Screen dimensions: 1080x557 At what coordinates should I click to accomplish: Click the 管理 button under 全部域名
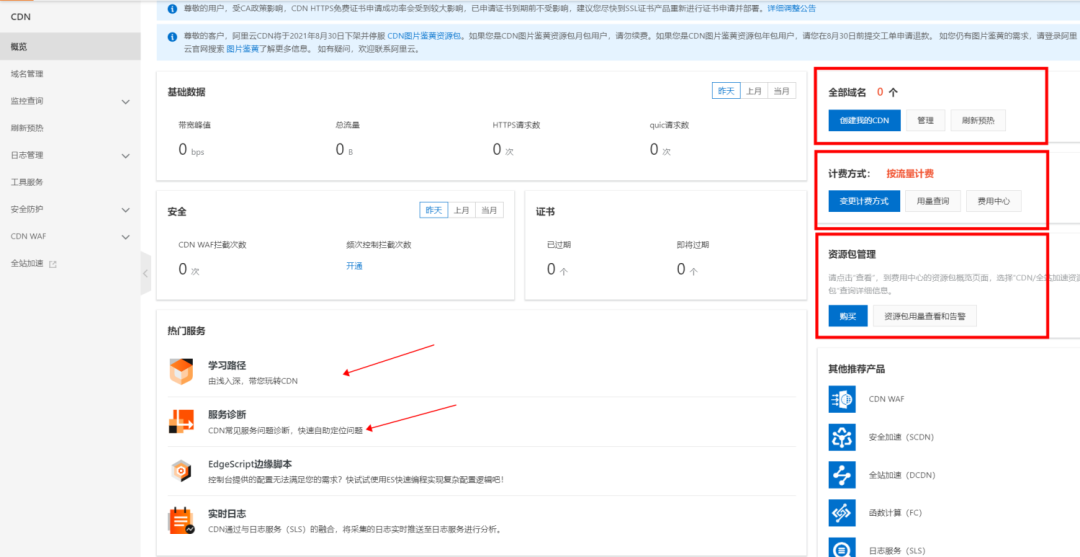pyautogui.click(x=925, y=120)
